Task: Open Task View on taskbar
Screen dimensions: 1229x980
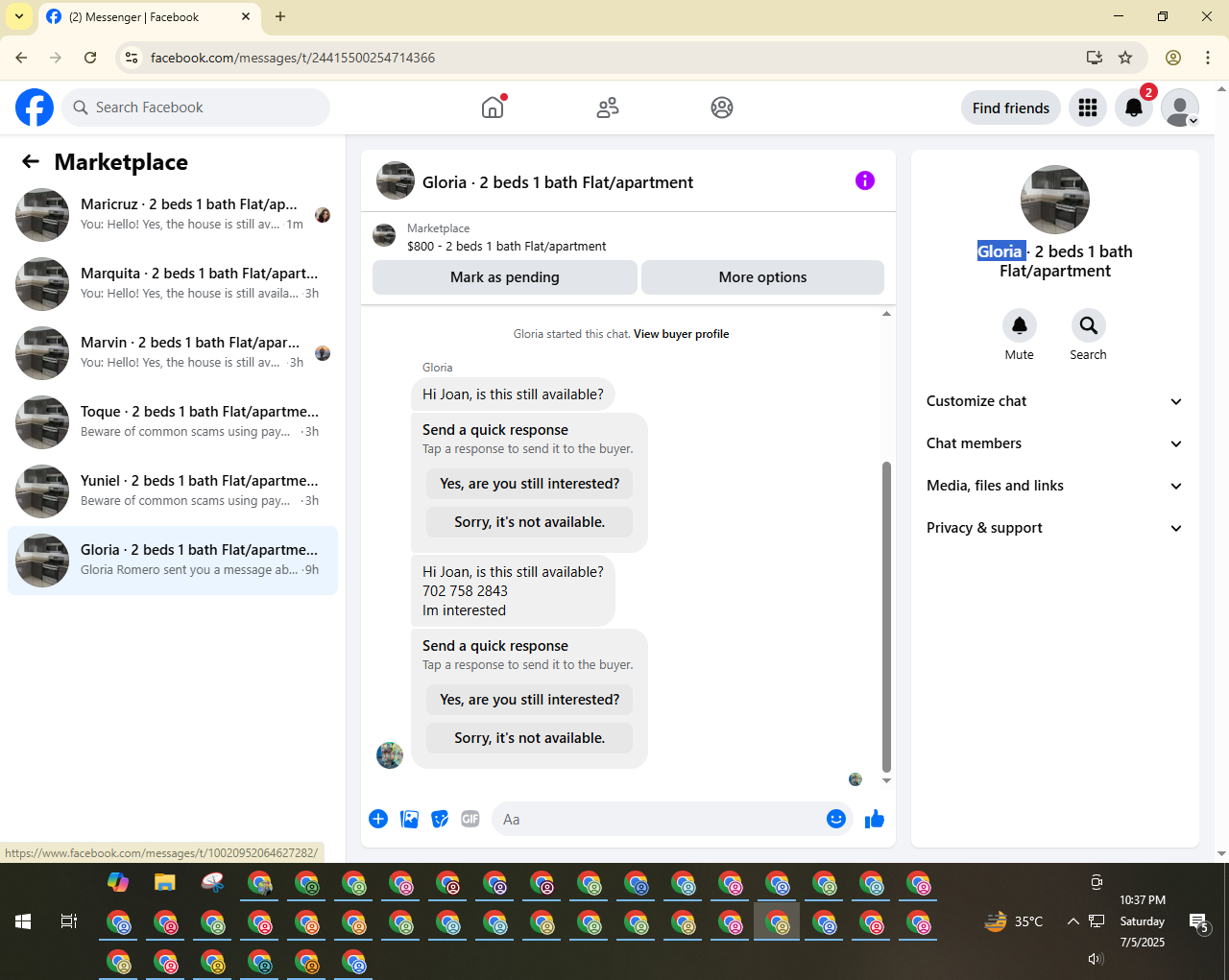Action: coord(69,921)
